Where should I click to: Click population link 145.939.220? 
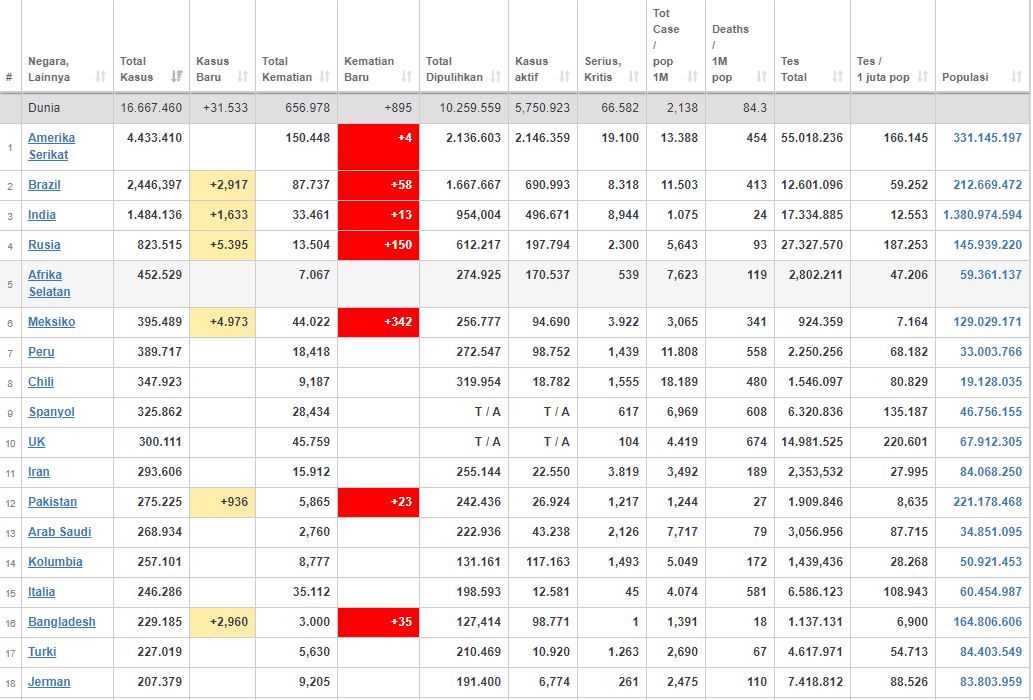(x=988, y=245)
